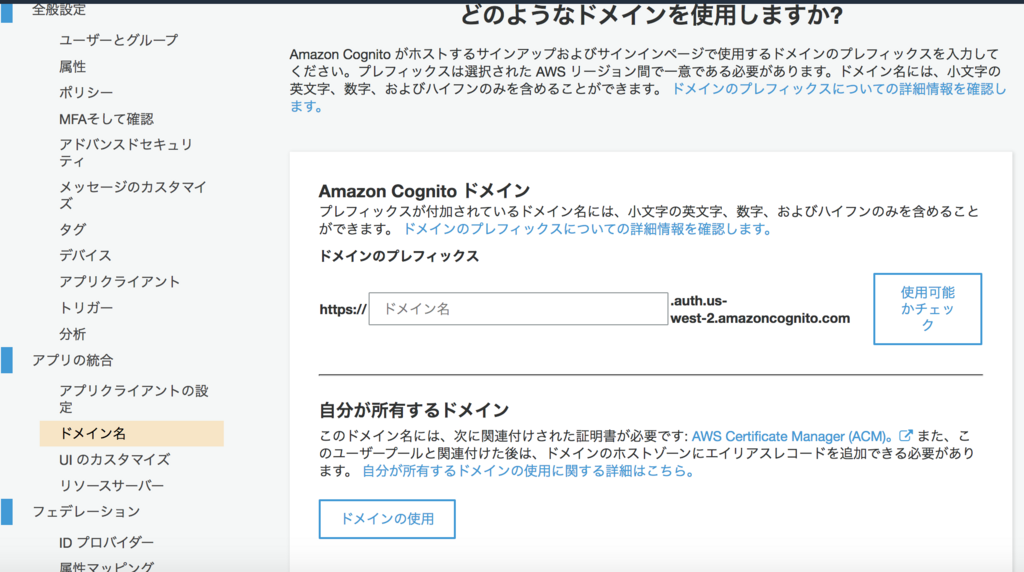
Task: Open タグ sidebar item
Action: 72,229
